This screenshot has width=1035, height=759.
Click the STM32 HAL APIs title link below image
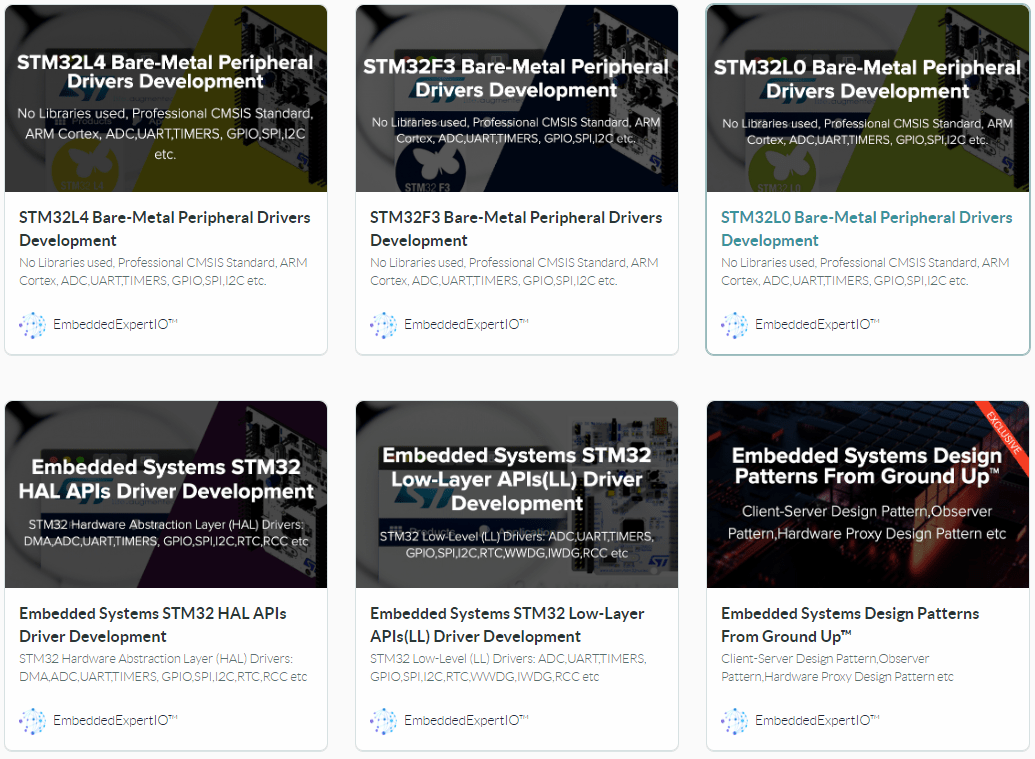[x=153, y=625]
